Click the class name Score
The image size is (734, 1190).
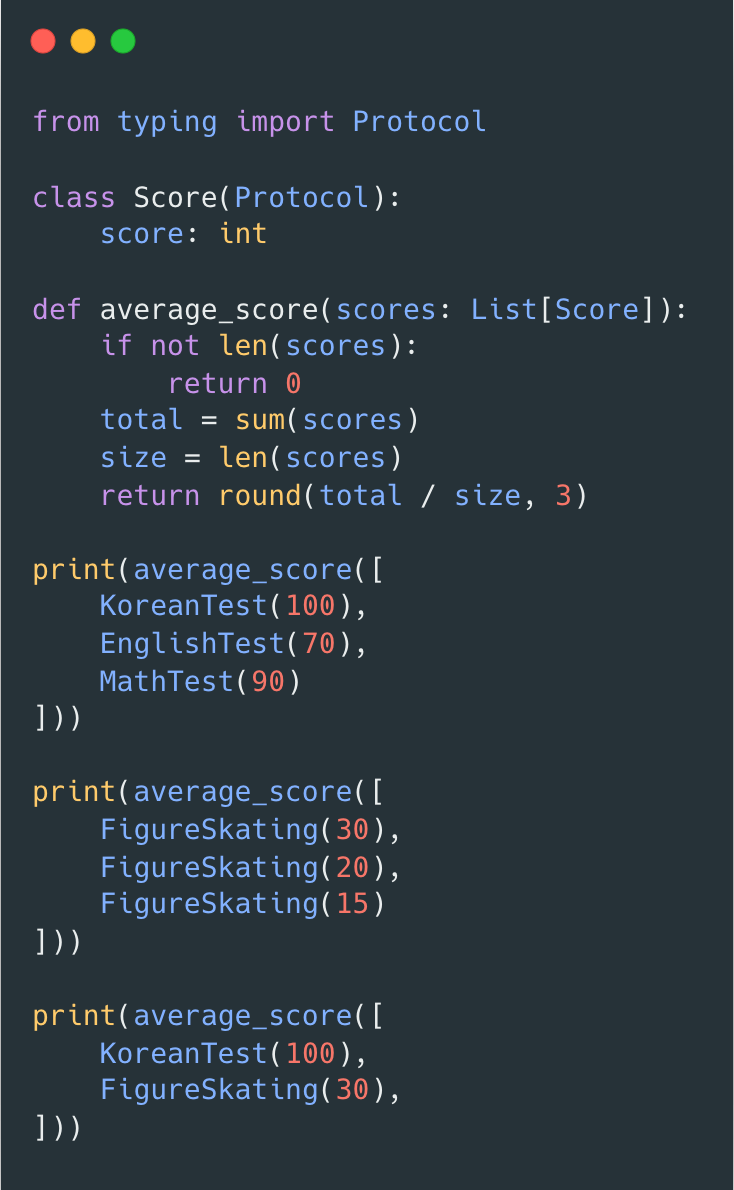coord(175,197)
